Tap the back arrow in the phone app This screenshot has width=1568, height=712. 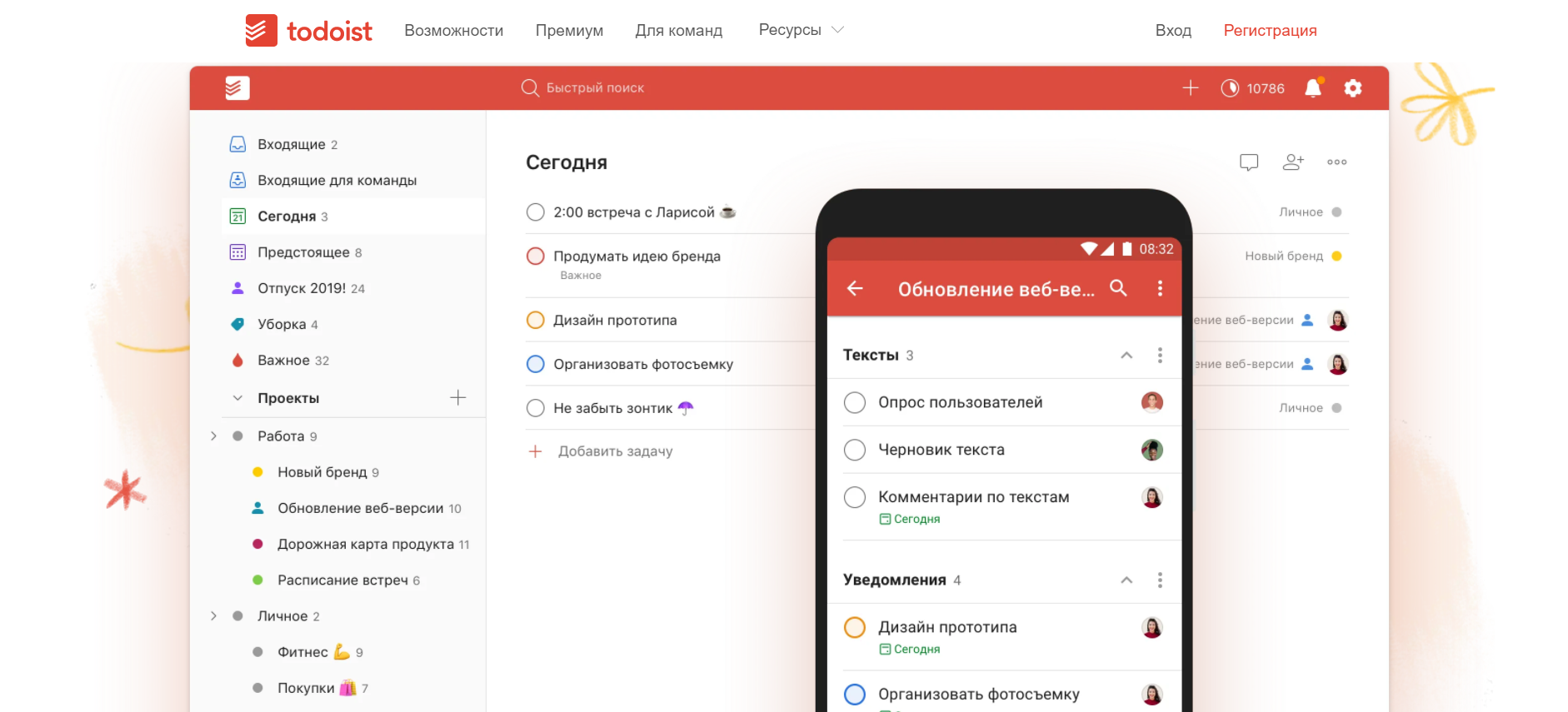[855, 288]
